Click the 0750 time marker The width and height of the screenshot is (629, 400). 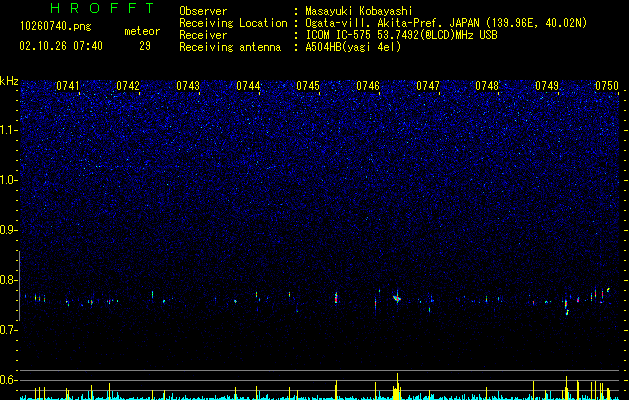pyautogui.click(x=607, y=86)
